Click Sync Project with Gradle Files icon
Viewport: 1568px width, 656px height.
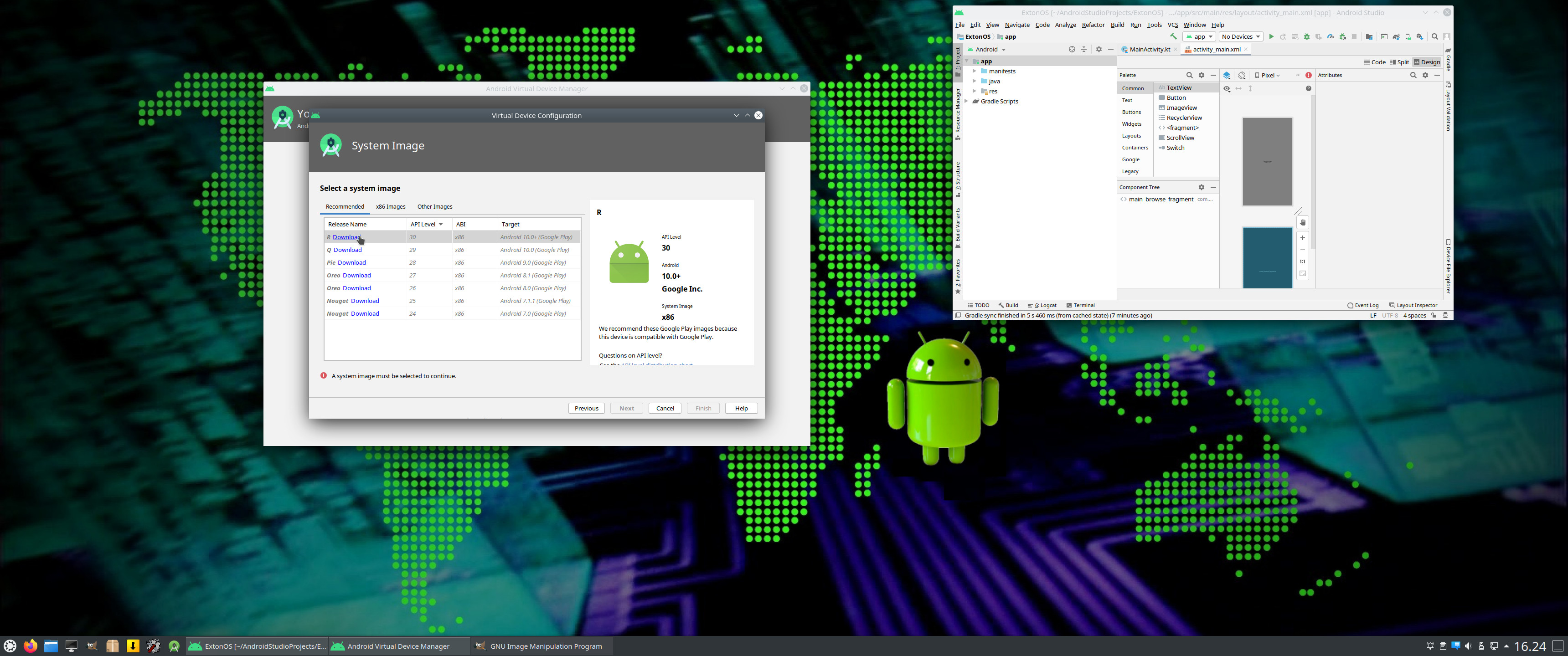pos(1396,36)
